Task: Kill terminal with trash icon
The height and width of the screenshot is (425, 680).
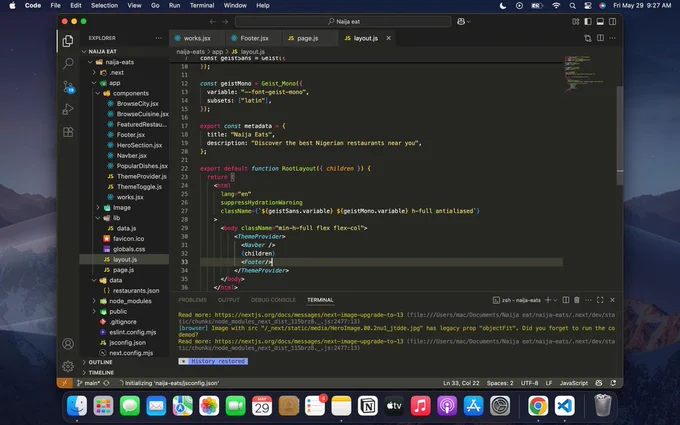Action: 577,300
